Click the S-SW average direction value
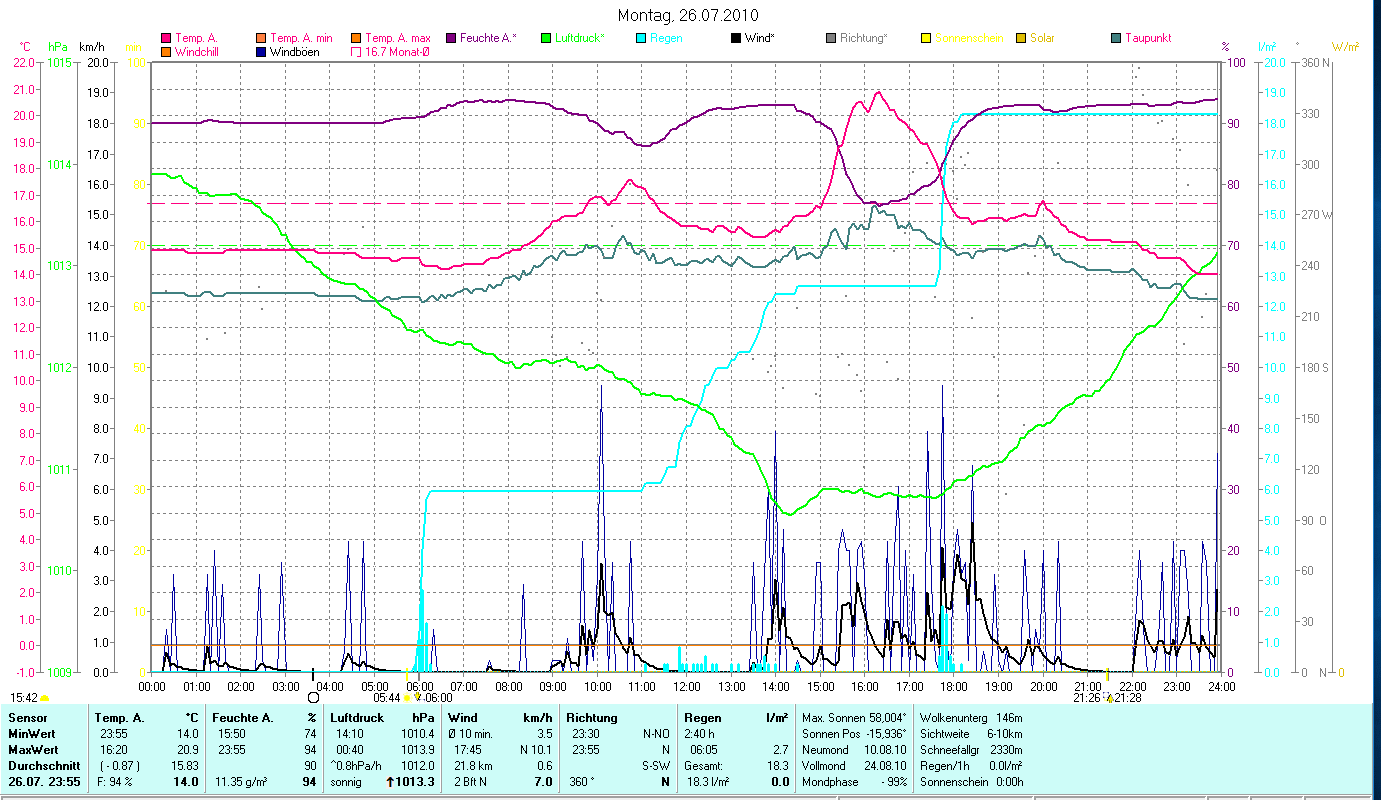The width and height of the screenshot is (1381, 800). tap(655, 766)
